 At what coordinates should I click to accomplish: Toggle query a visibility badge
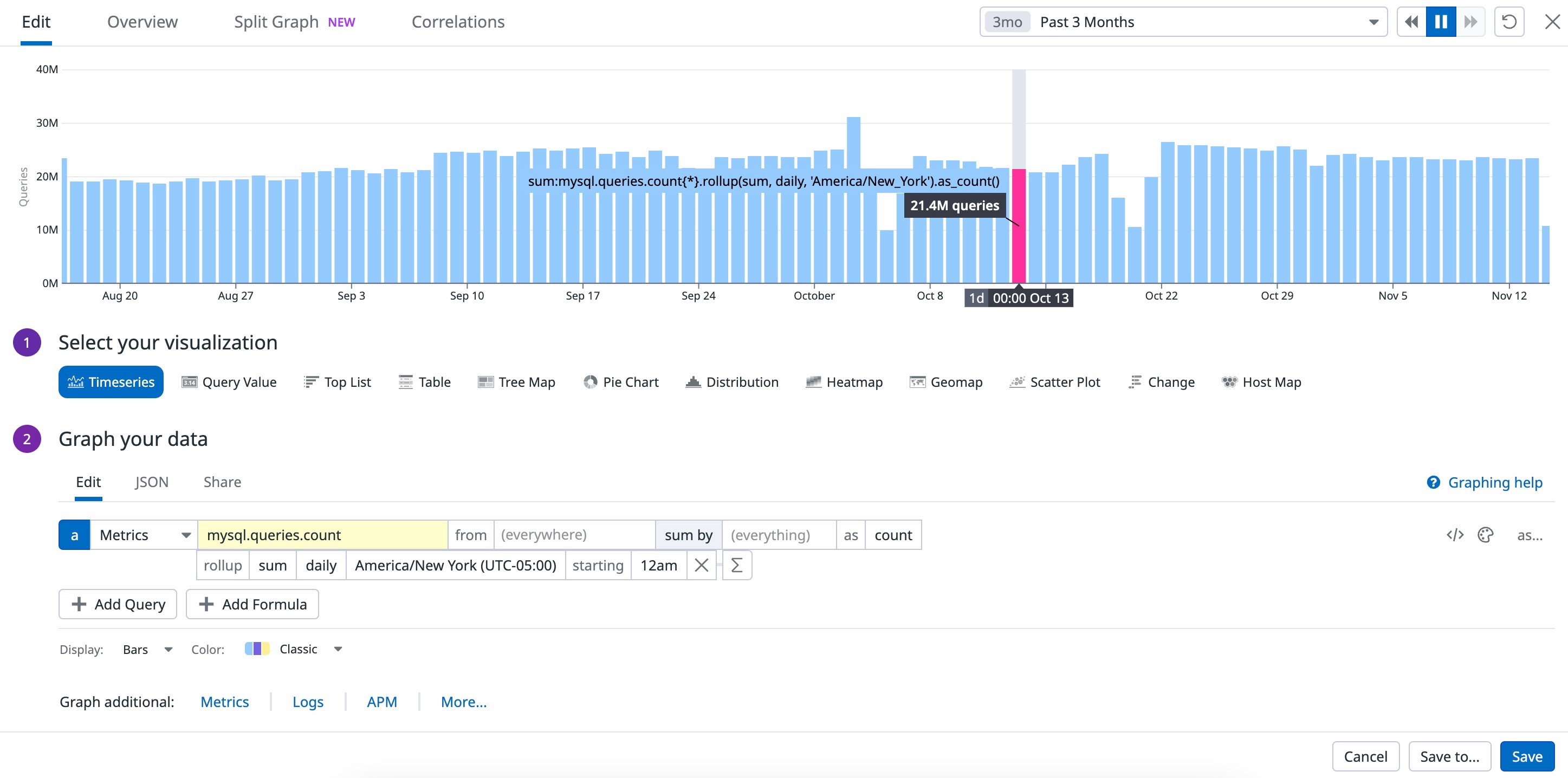point(74,535)
